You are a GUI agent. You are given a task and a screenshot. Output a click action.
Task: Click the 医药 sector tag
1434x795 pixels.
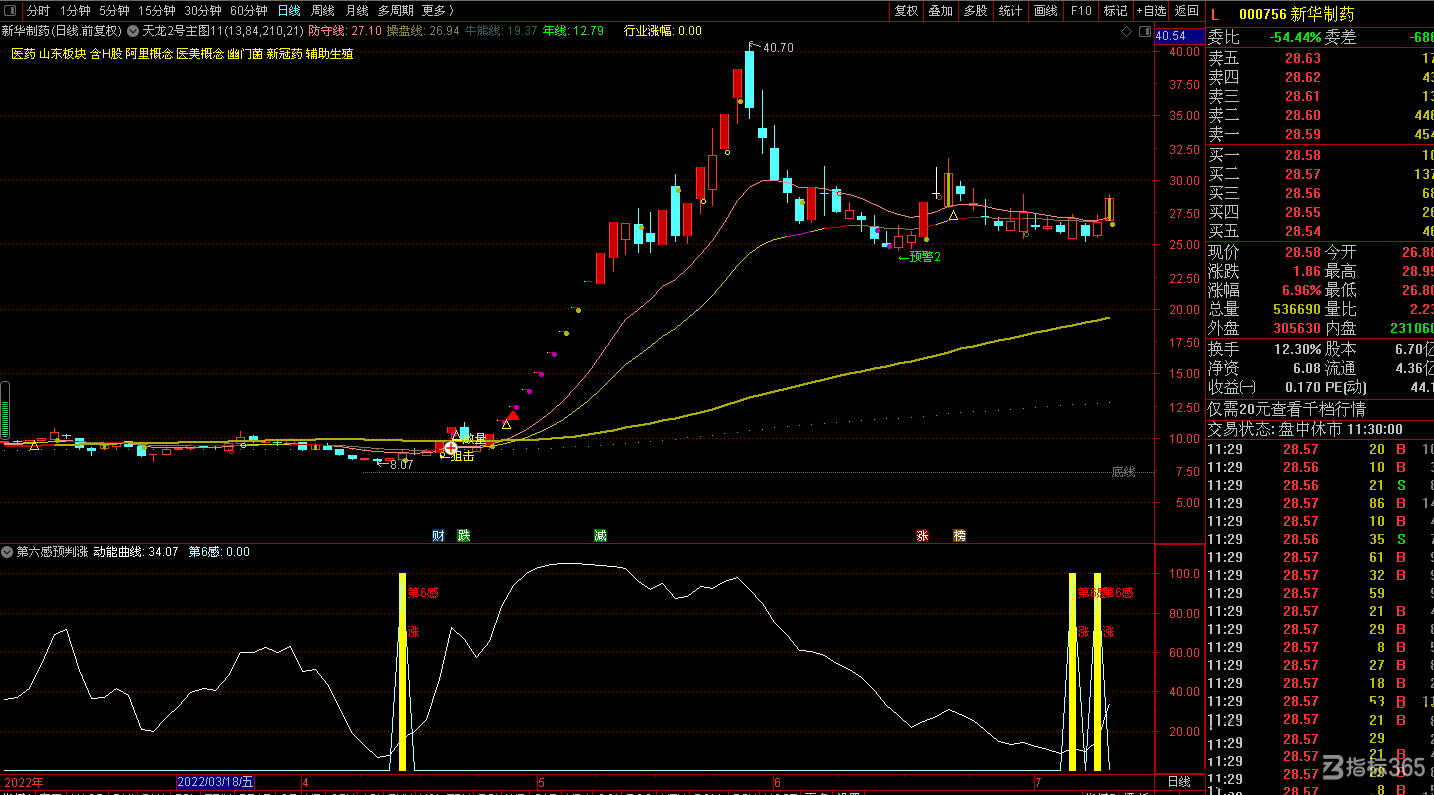click(23, 54)
